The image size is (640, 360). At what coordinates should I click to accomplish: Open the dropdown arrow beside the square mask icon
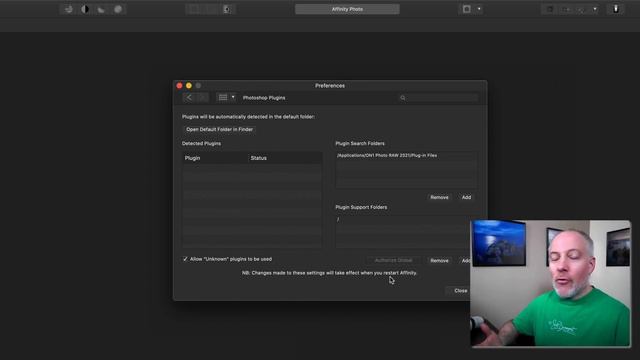point(479,9)
